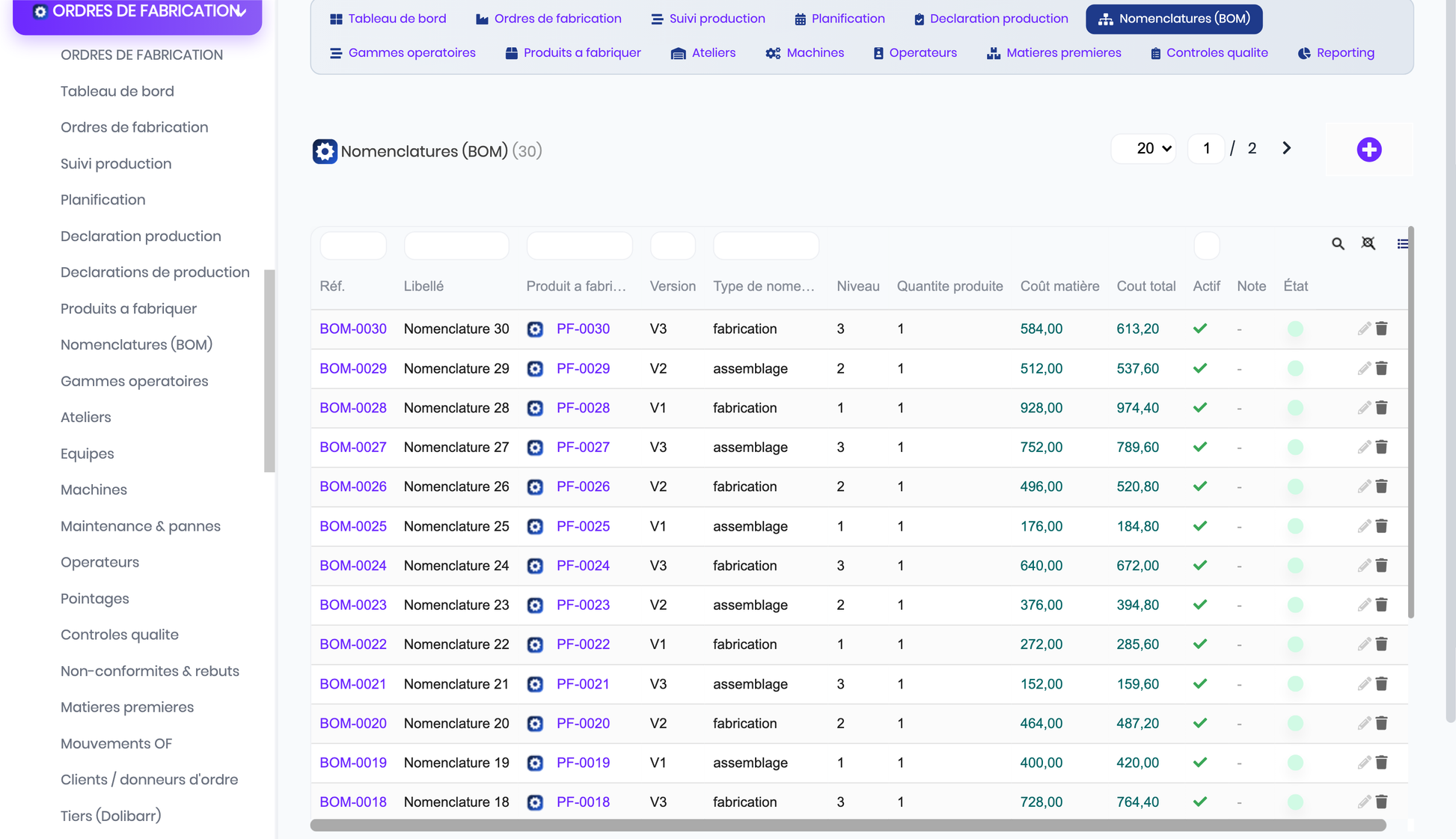
Task: Open Machines tab
Action: (x=805, y=53)
